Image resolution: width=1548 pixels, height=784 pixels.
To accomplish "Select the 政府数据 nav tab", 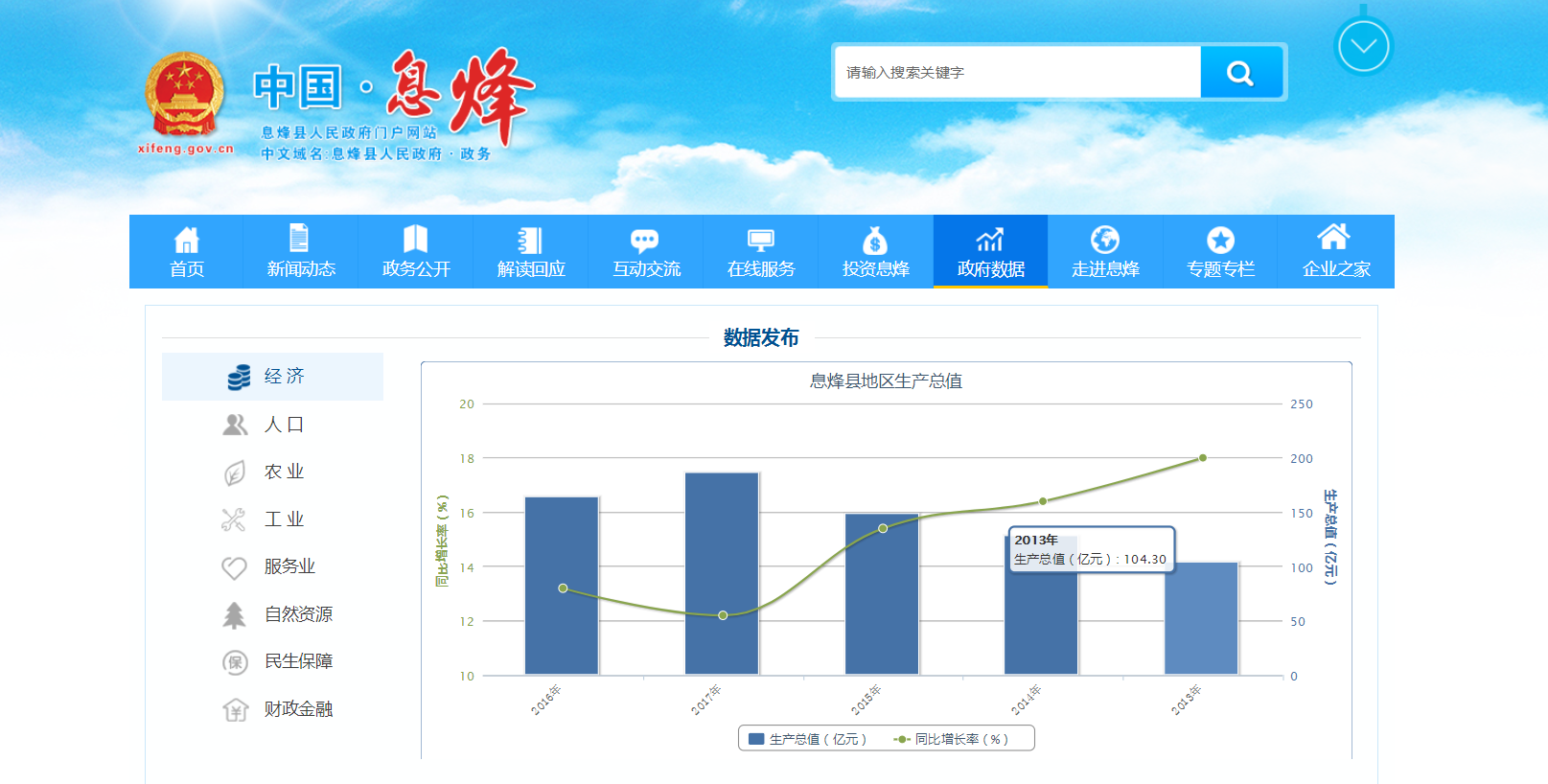I will click(x=990, y=252).
